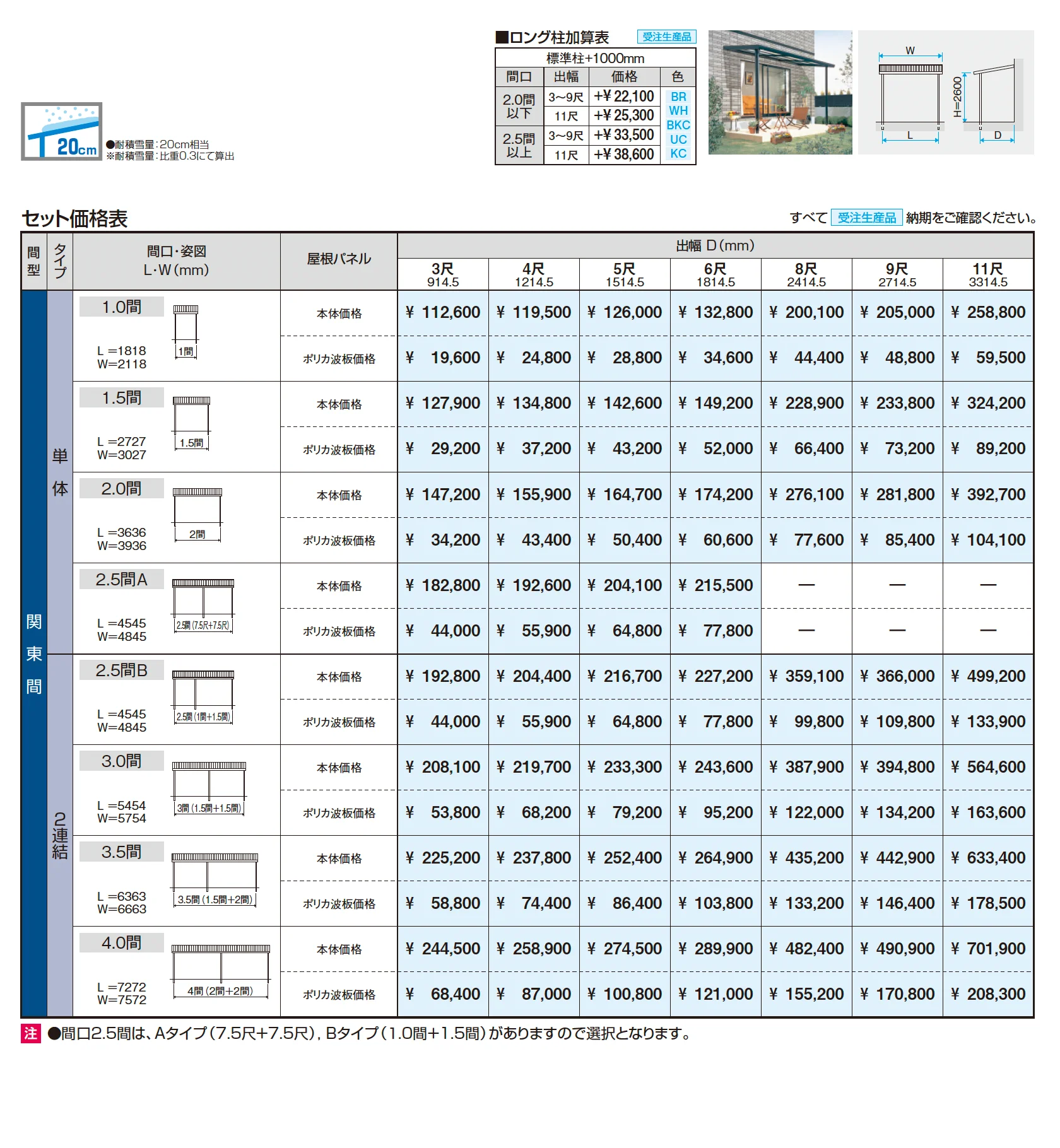Viewport: 1060px width, 1148px height.
Task: Click the 単体 type label
Action: [60, 472]
